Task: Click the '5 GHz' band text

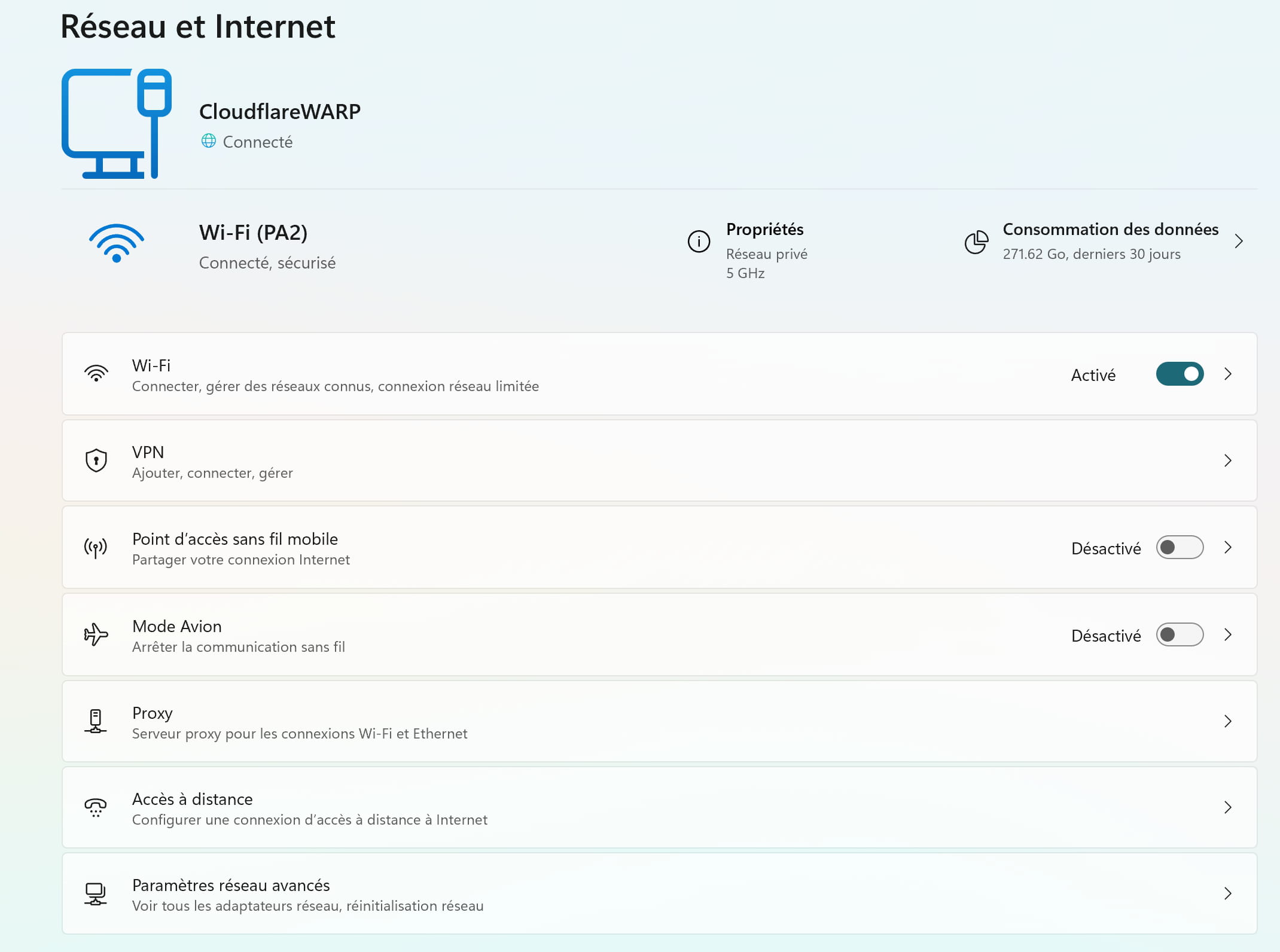Action: point(745,273)
